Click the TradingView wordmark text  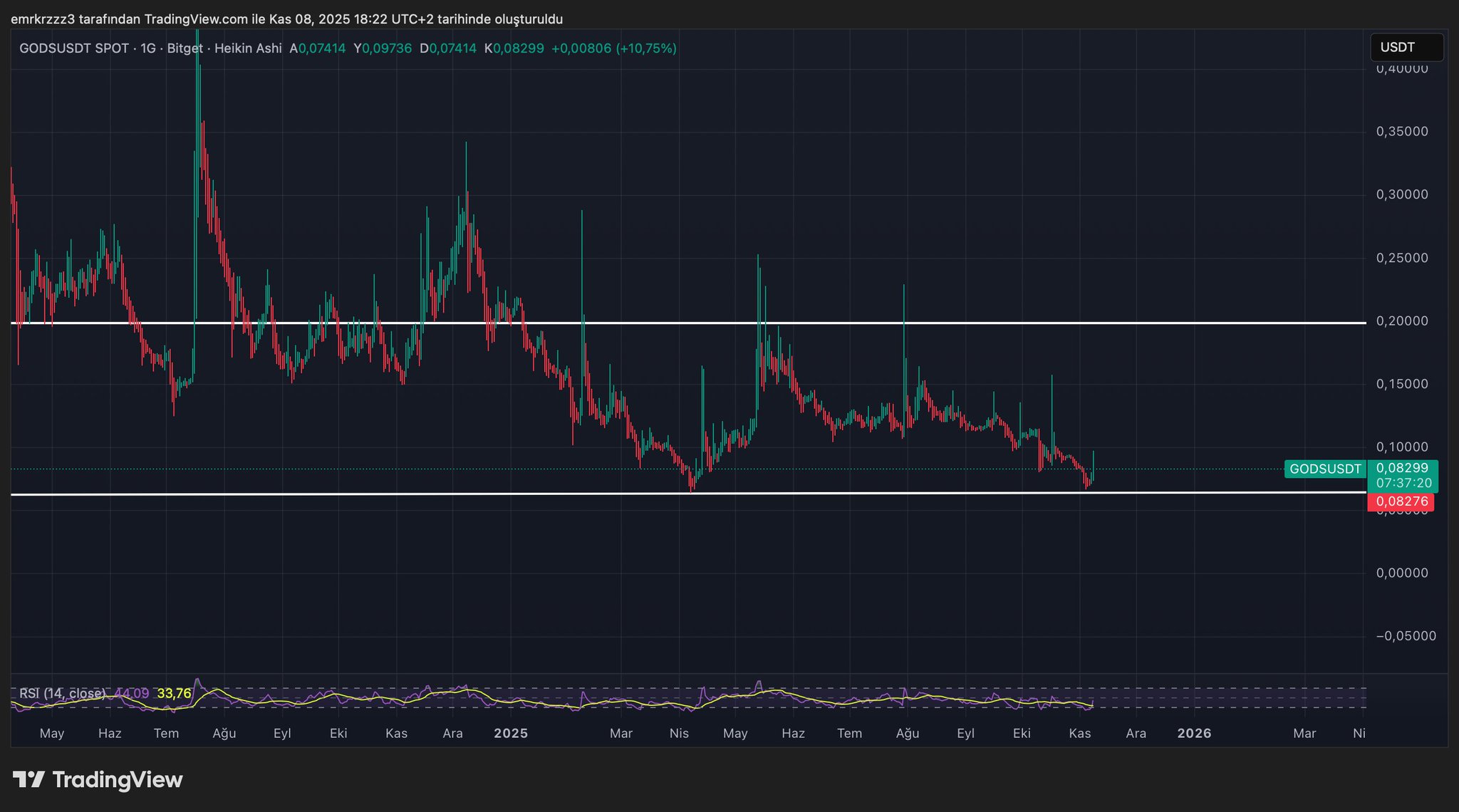[x=118, y=780]
